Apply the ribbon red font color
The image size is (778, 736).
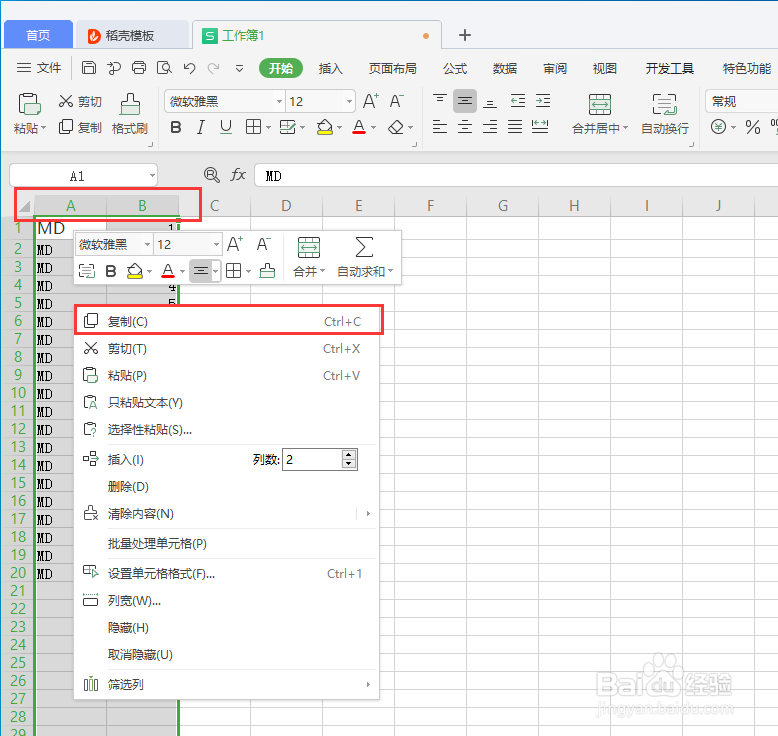pyautogui.click(x=359, y=128)
